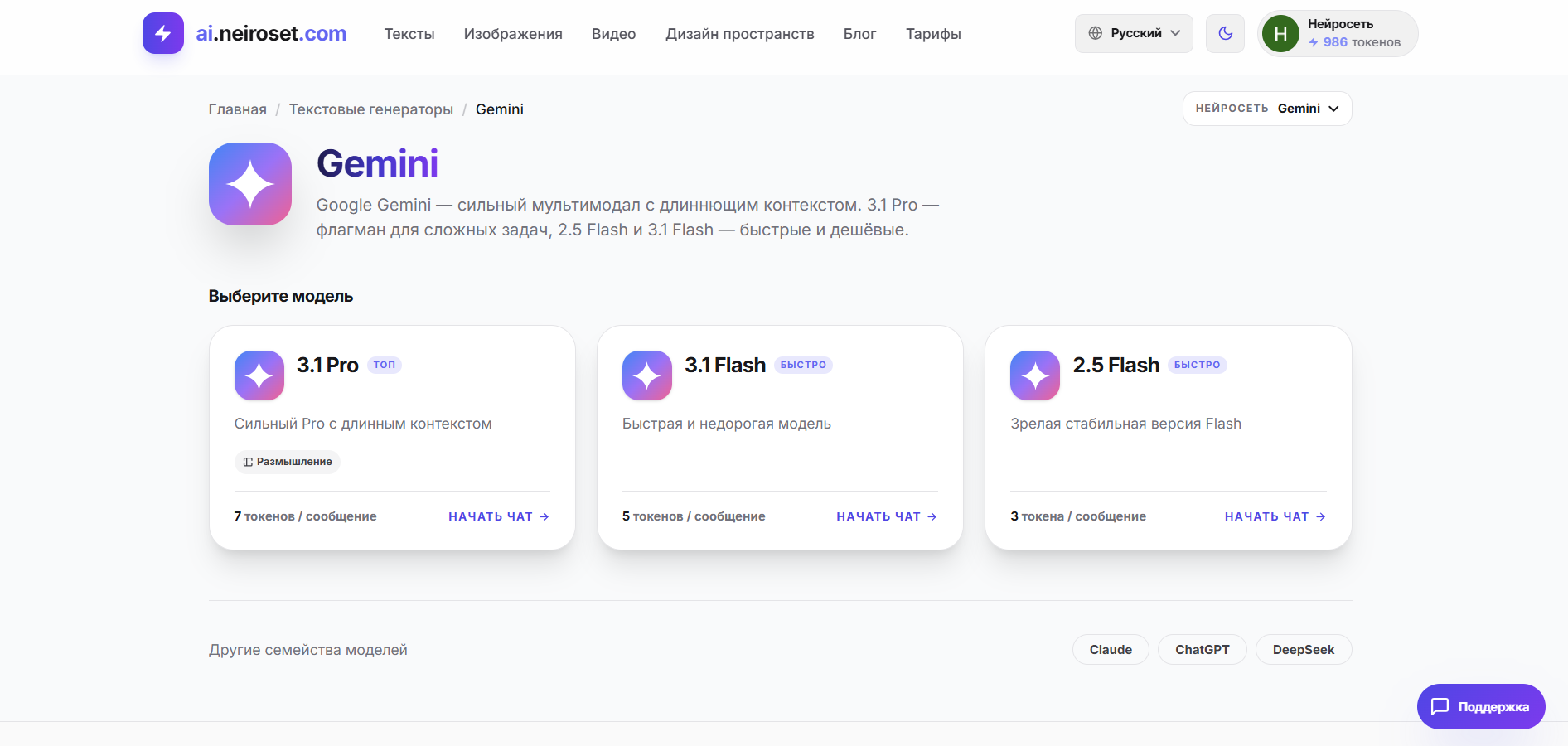Click the 3.1 Flash card title
1568x746 pixels.
725,365
